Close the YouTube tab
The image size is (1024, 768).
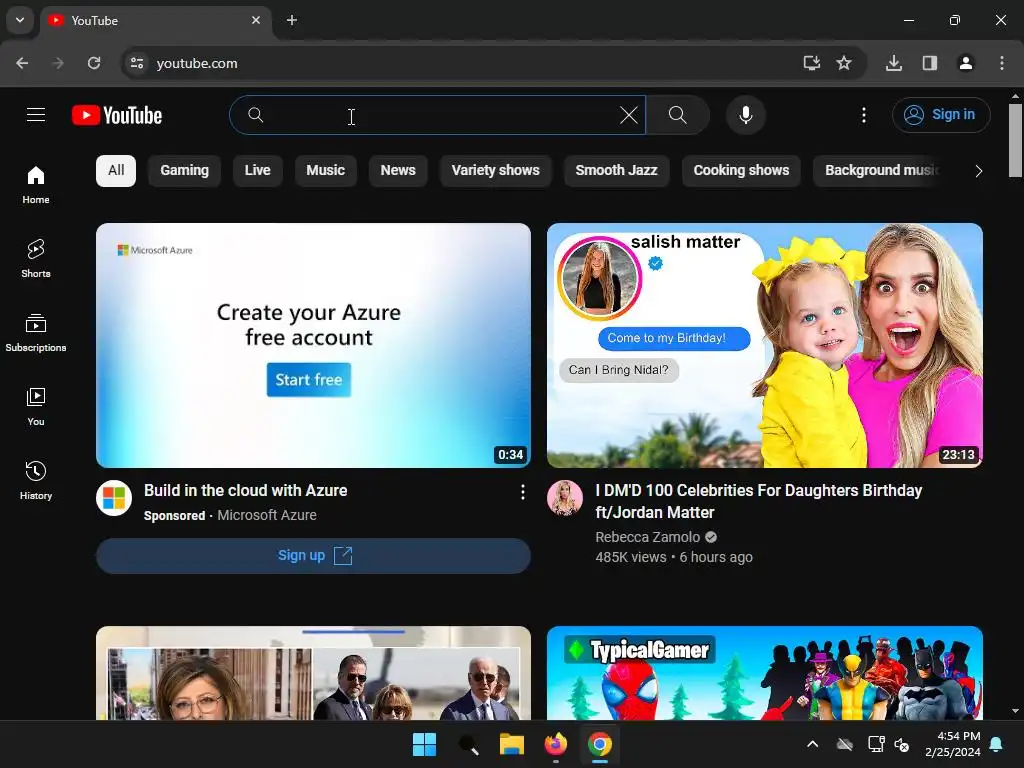tap(256, 20)
